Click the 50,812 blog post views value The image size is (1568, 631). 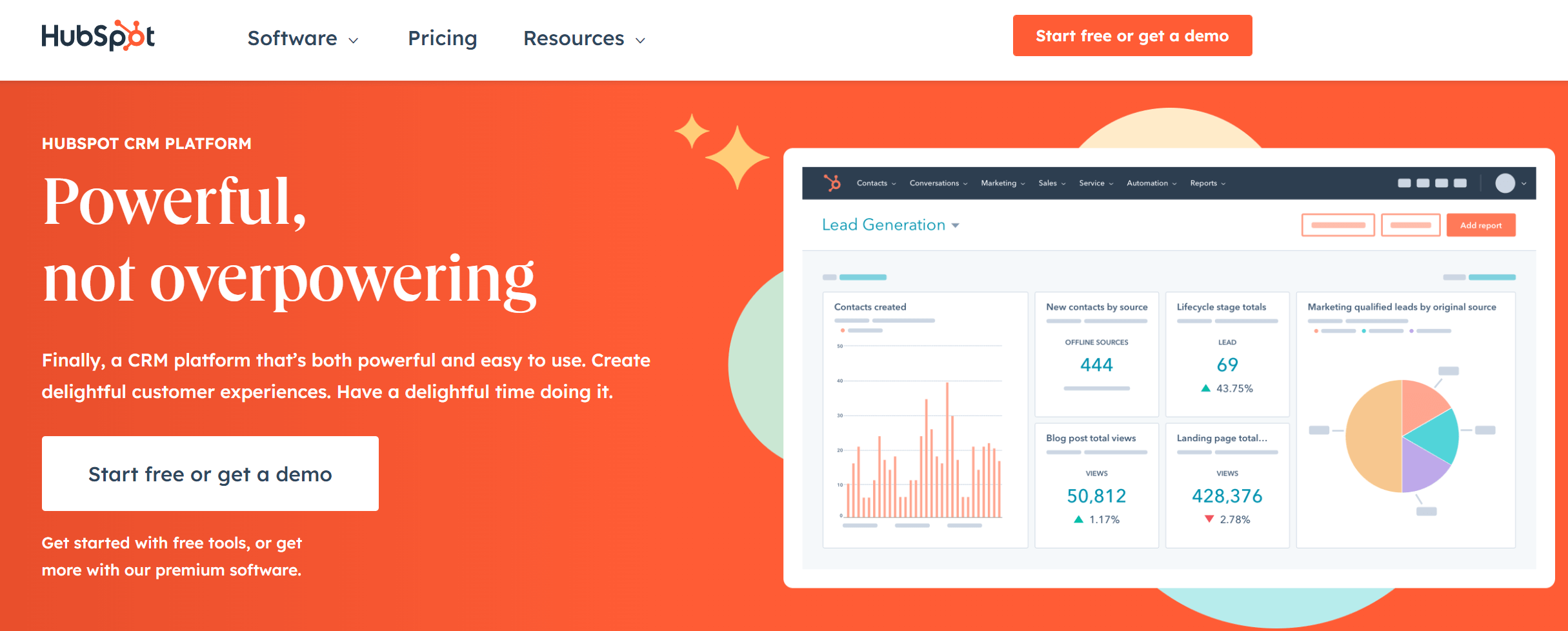pyautogui.click(x=1096, y=496)
